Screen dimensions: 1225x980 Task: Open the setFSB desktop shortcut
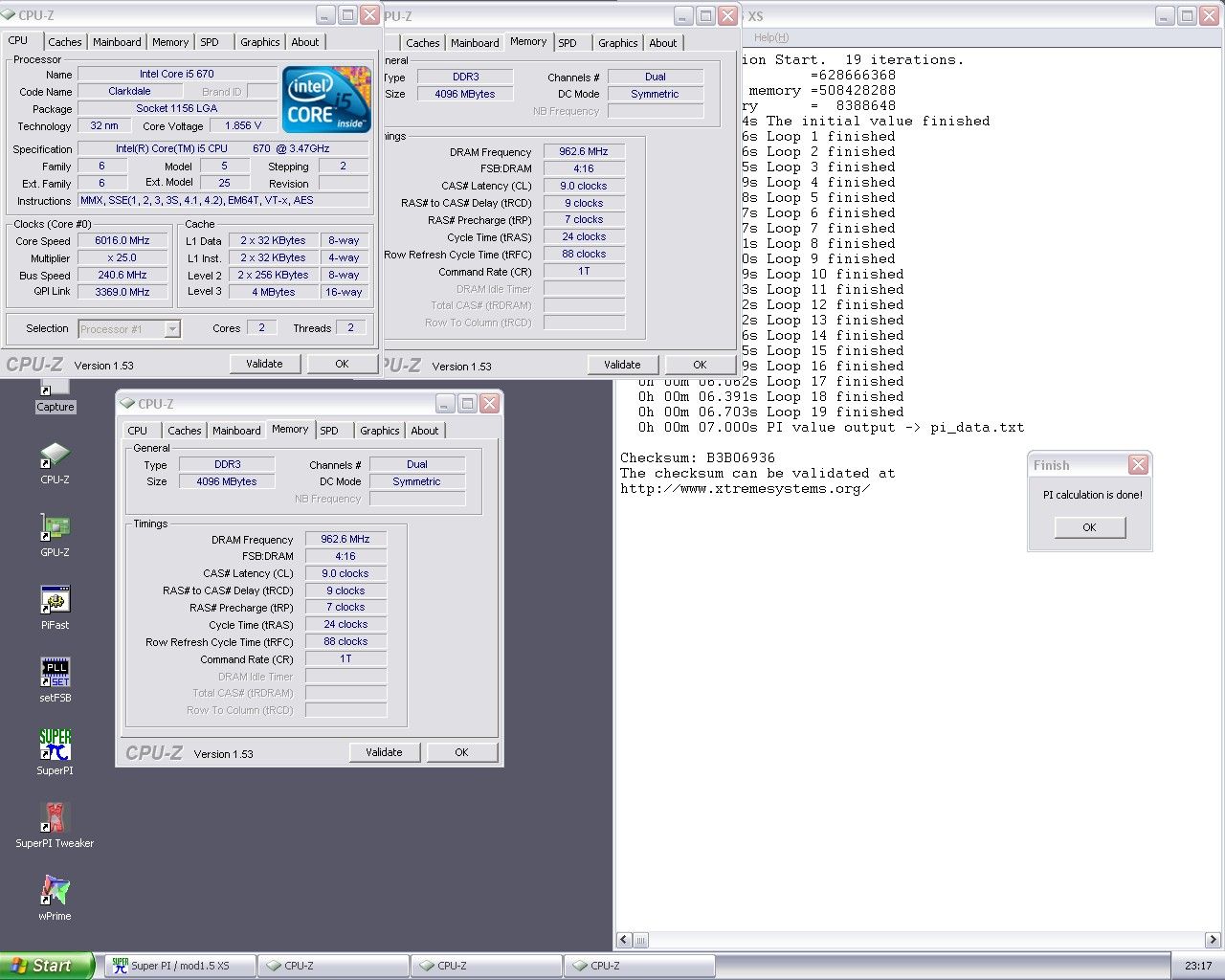click(x=55, y=680)
